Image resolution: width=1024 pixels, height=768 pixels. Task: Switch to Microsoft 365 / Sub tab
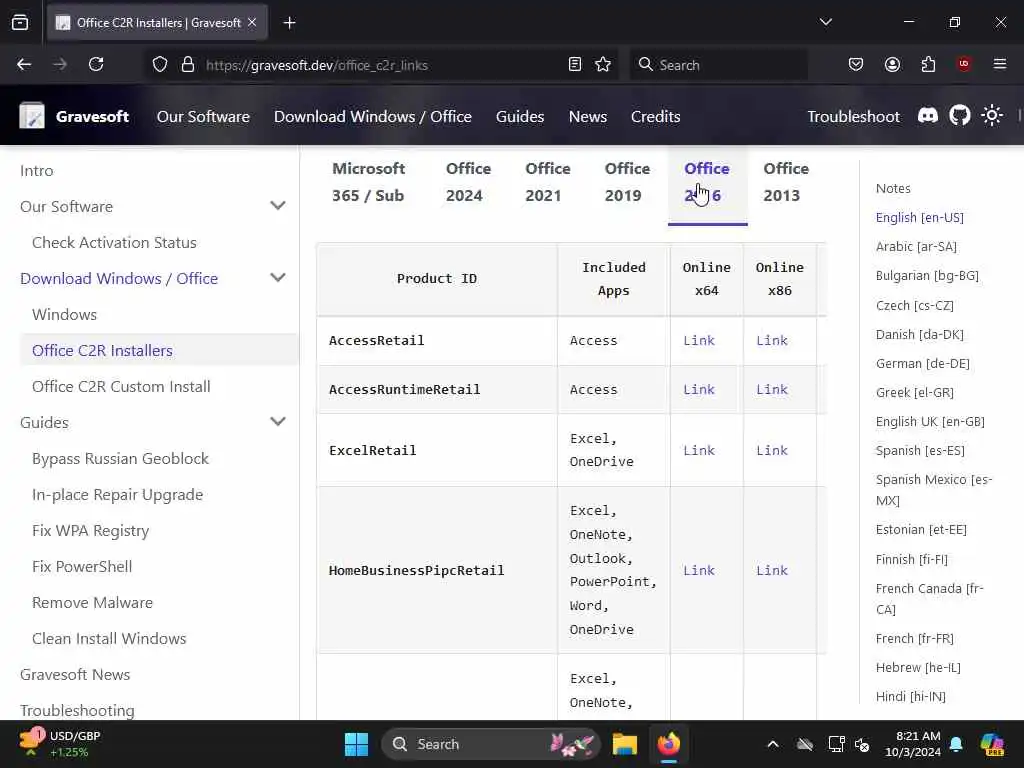(368, 182)
